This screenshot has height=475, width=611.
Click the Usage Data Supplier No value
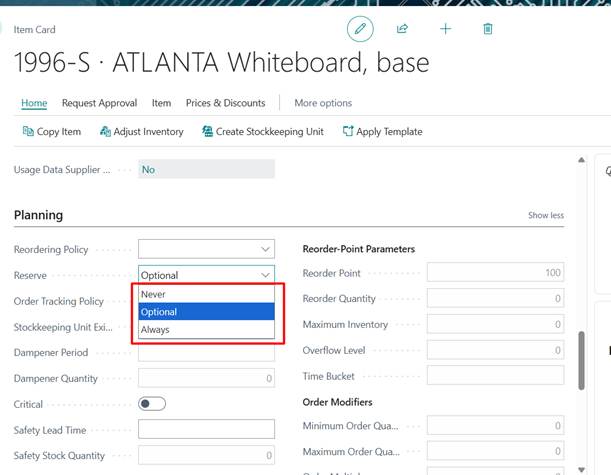(206, 169)
